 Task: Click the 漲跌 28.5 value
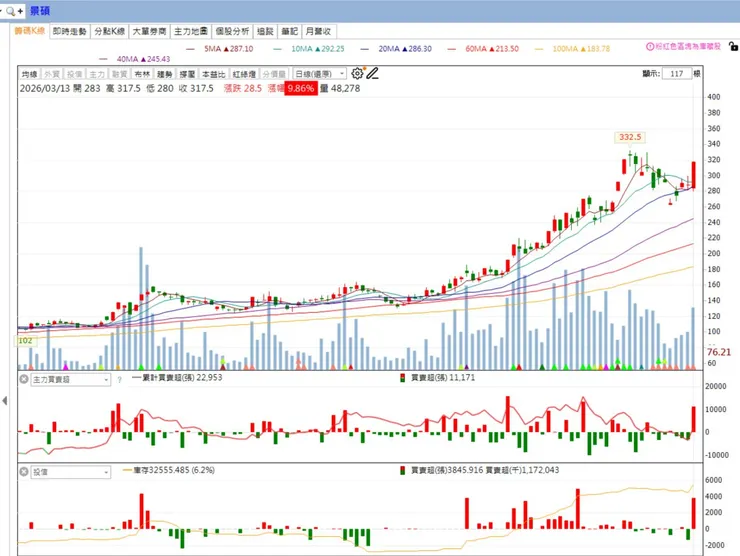[x=243, y=88]
